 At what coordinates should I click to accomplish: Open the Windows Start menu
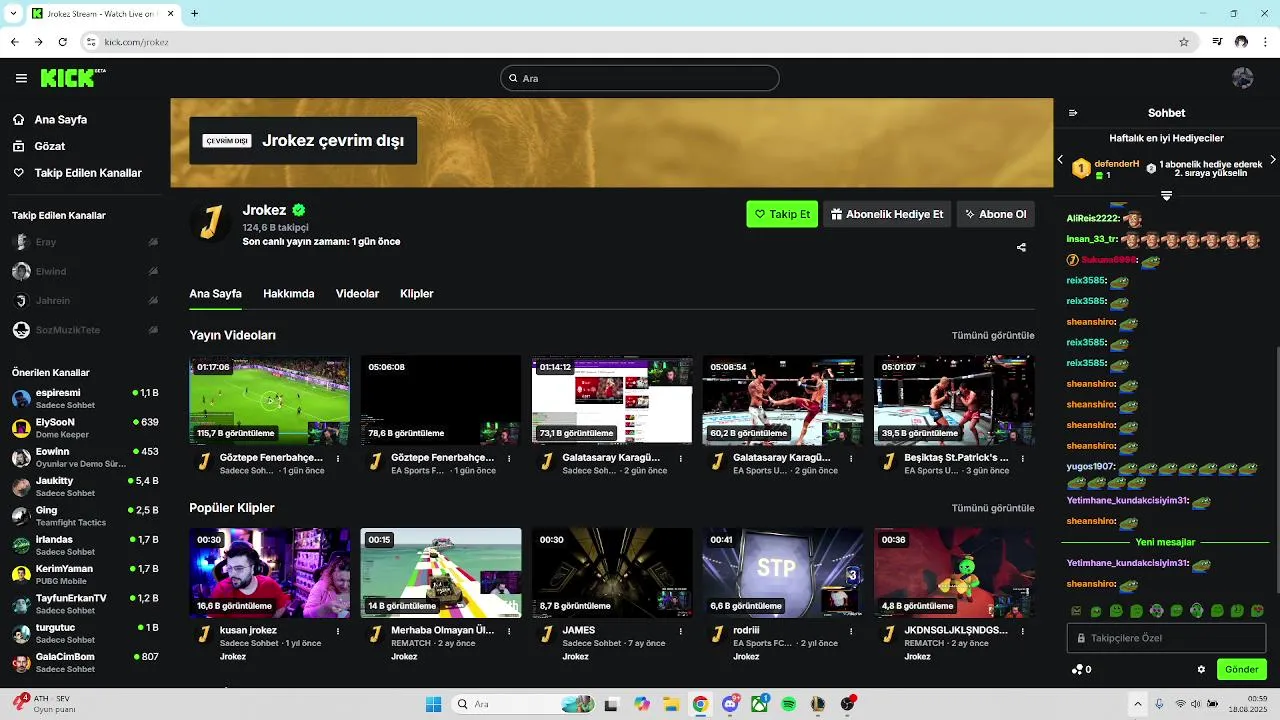coord(433,704)
